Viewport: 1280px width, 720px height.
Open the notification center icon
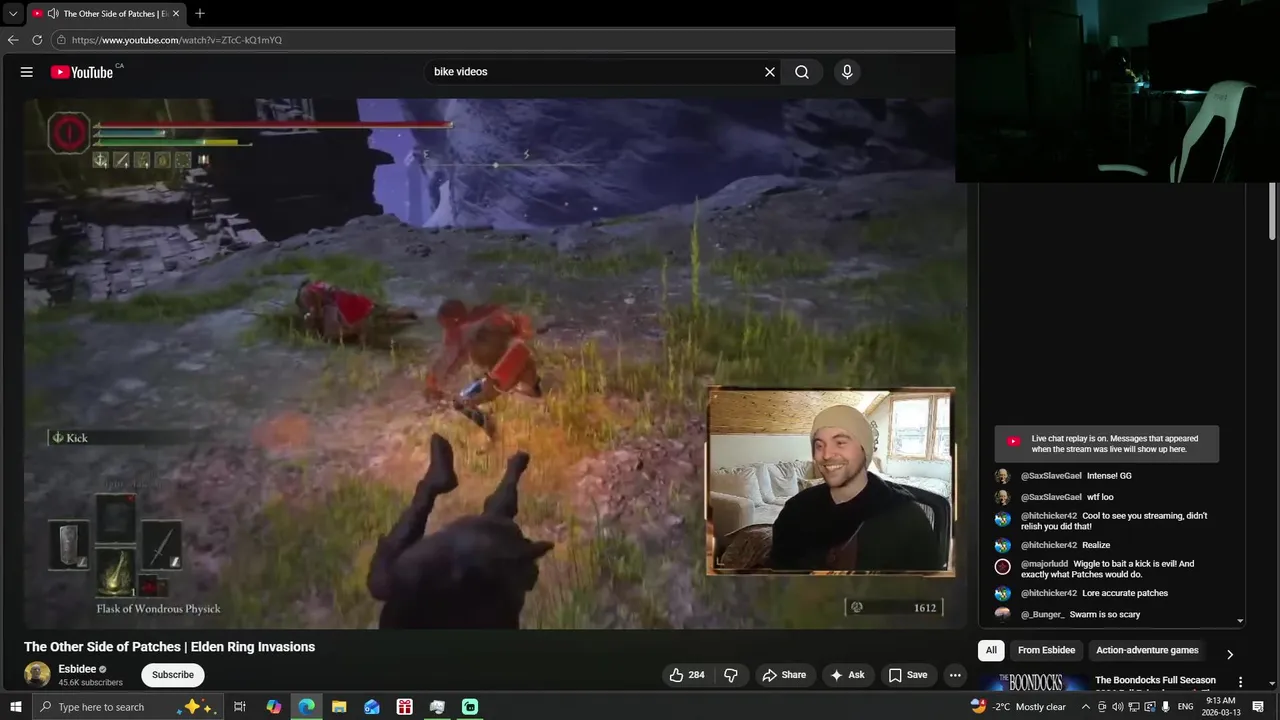pos(1260,707)
